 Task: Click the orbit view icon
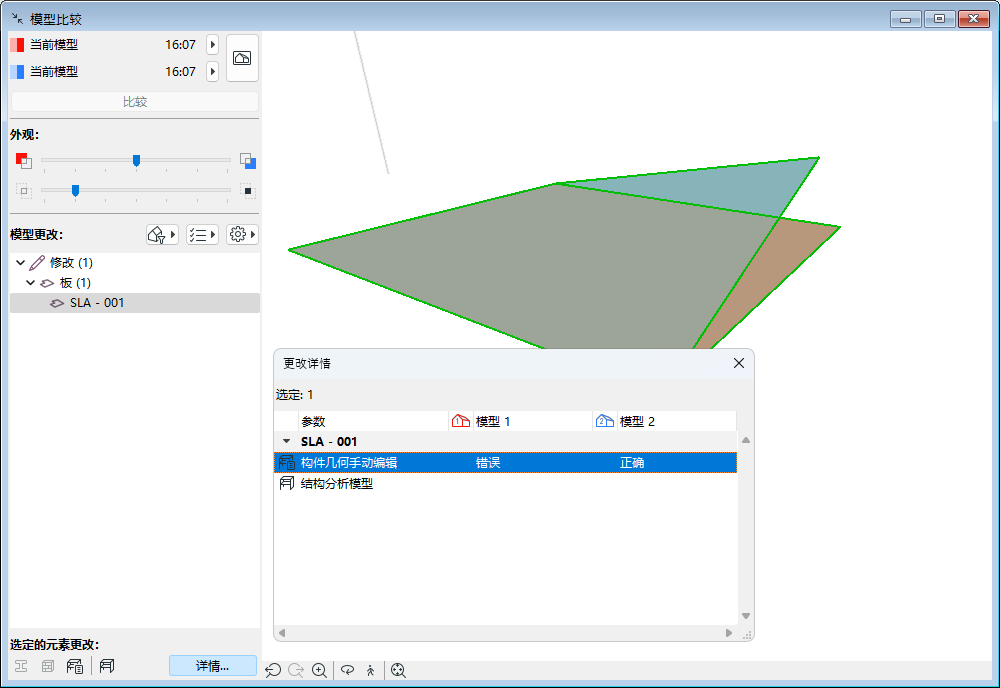pos(348,670)
